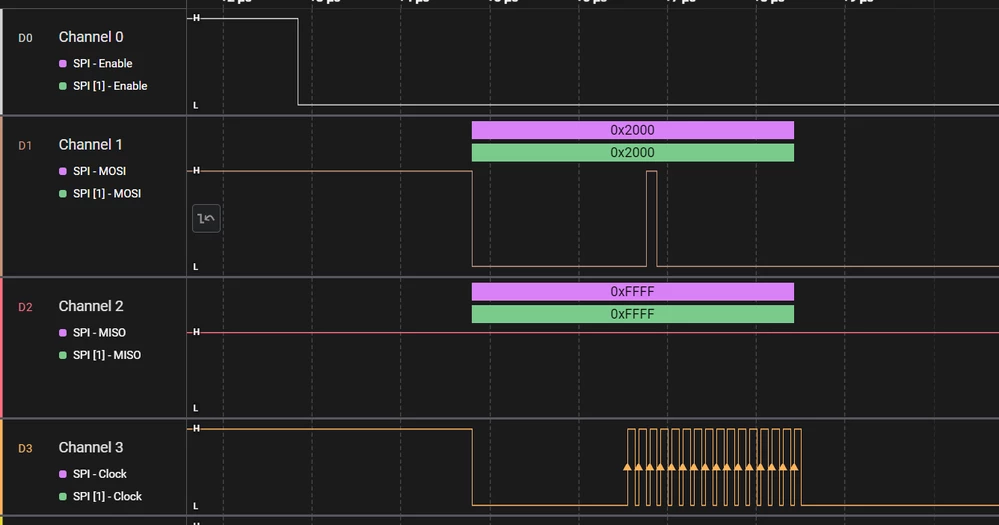Screen dimensions: 999x525
Task: Click the Channel 2 name label
Action: click(91, 306)
